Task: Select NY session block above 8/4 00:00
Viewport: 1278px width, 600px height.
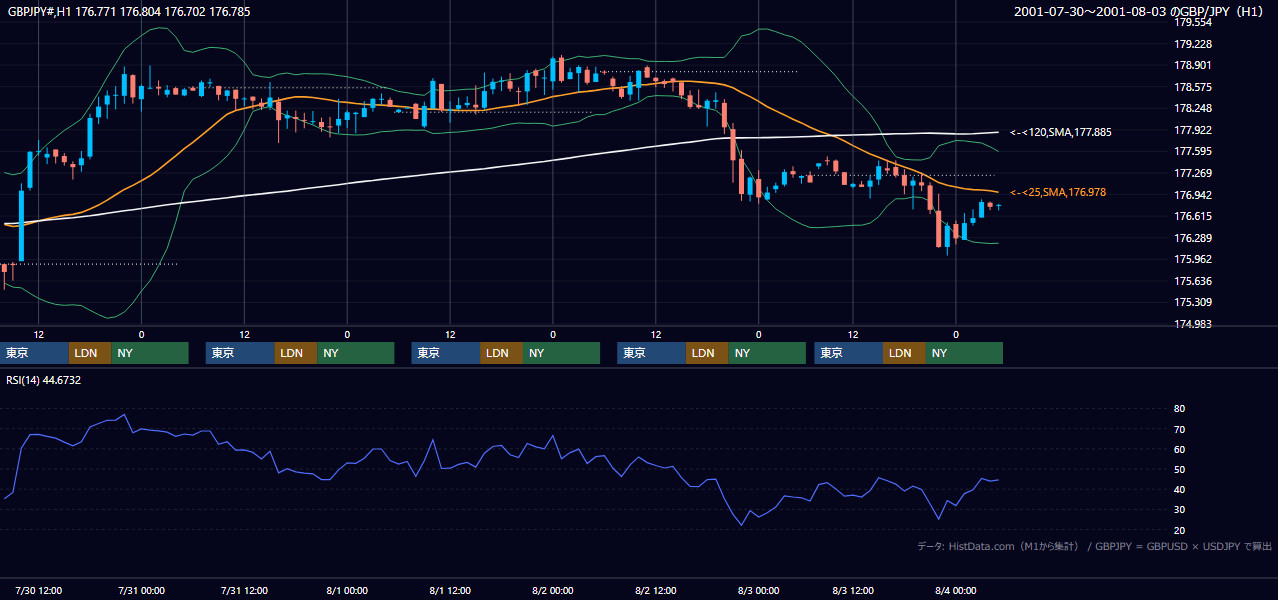Action: pyautogui.click(x=964, y=353)
